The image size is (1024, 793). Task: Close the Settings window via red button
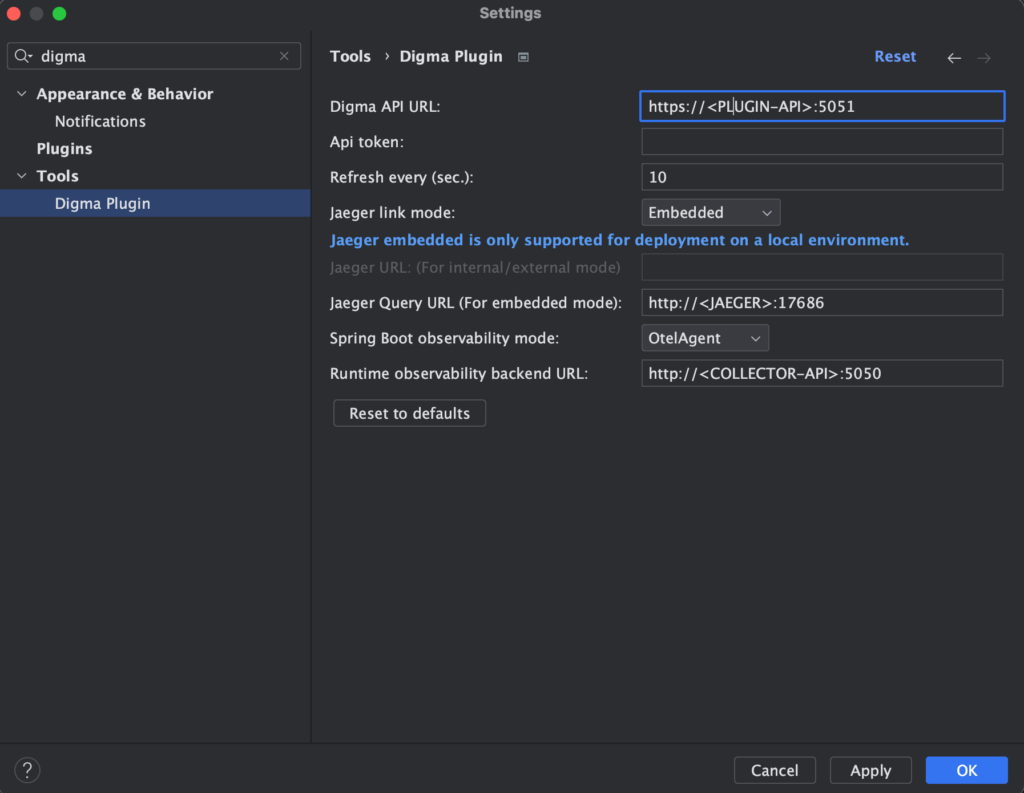point(13,13)
